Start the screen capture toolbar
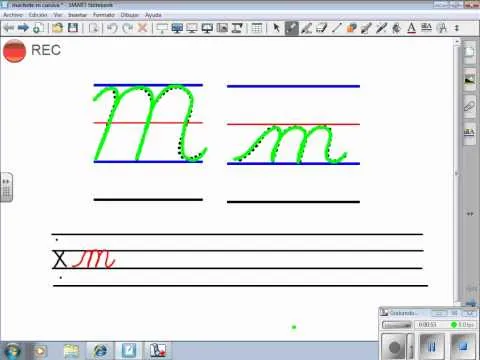The width and height of the screenshot is (480, 360). click(222, 28)
